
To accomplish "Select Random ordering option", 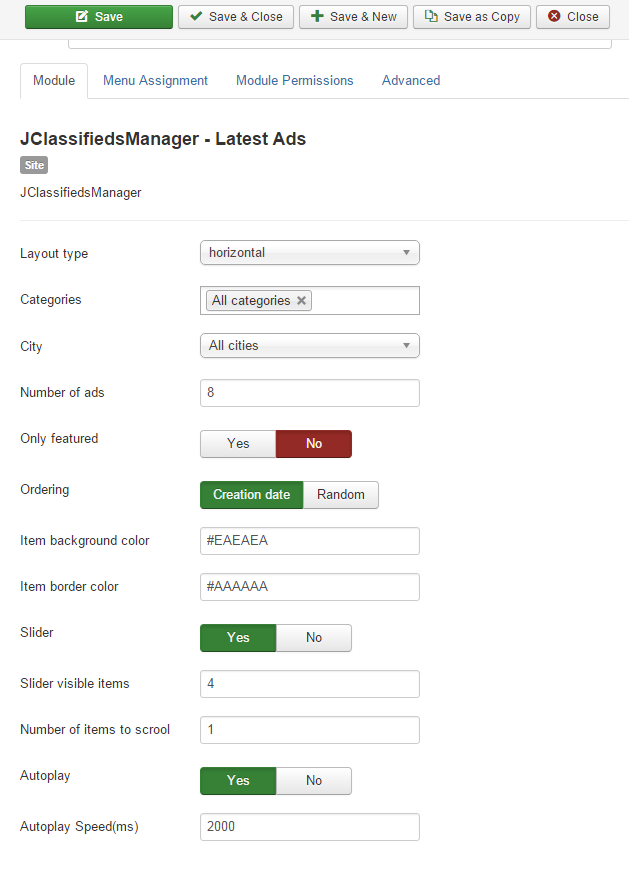I will (x=341, y=495).
